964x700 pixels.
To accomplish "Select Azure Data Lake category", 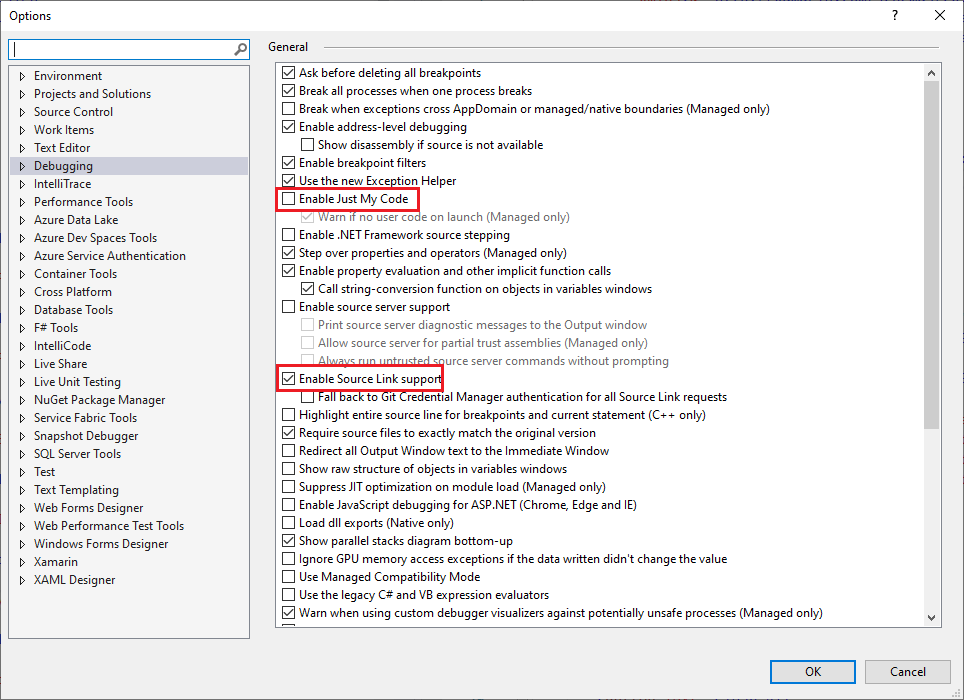I will click(76, 219).
